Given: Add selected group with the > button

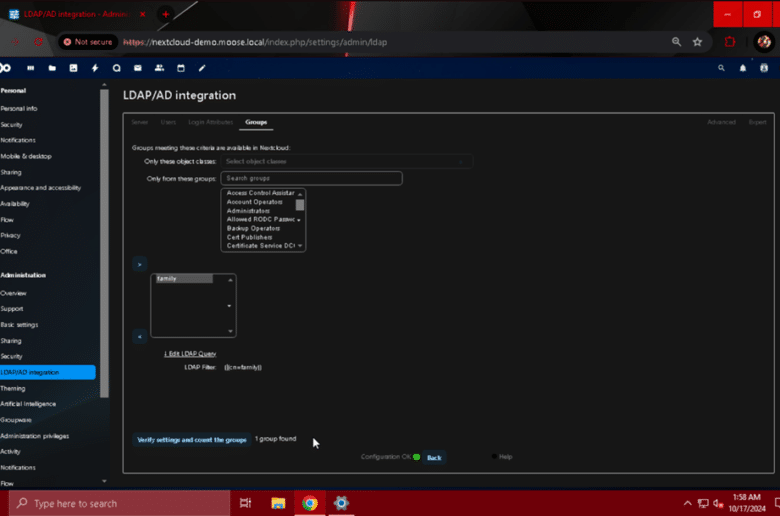Looking at the screenshot, I should (x=139, y=264).
